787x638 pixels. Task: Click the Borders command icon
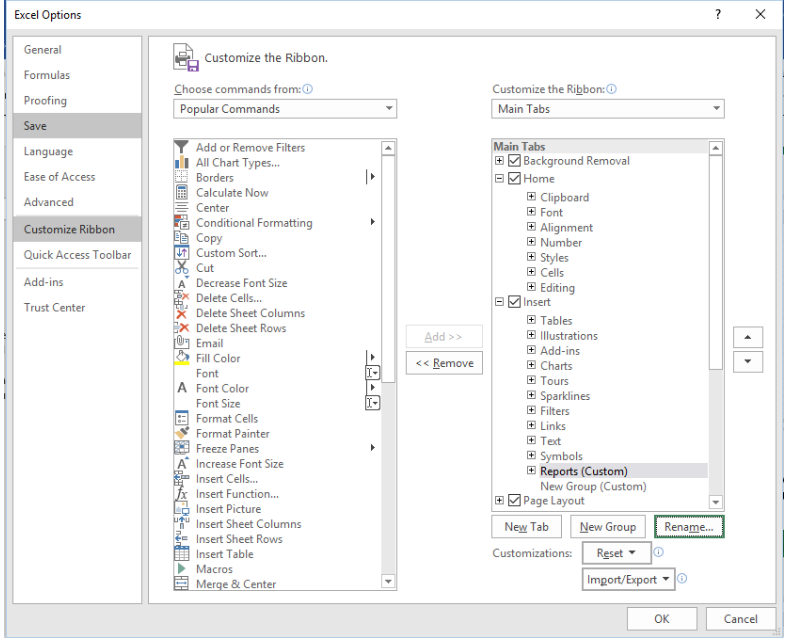tap(181, 177)
